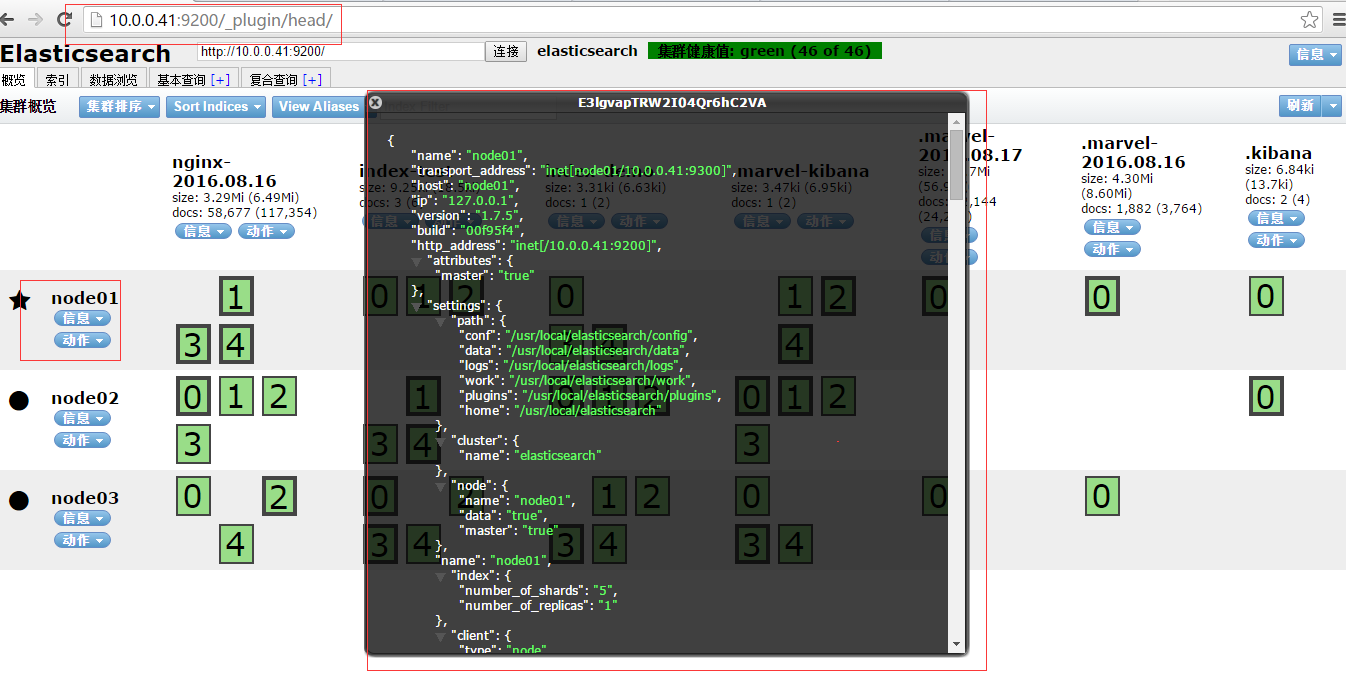
Task: Collapse the "cluster" JSON node
Action: pyautogui.click(x=441, y=441)
